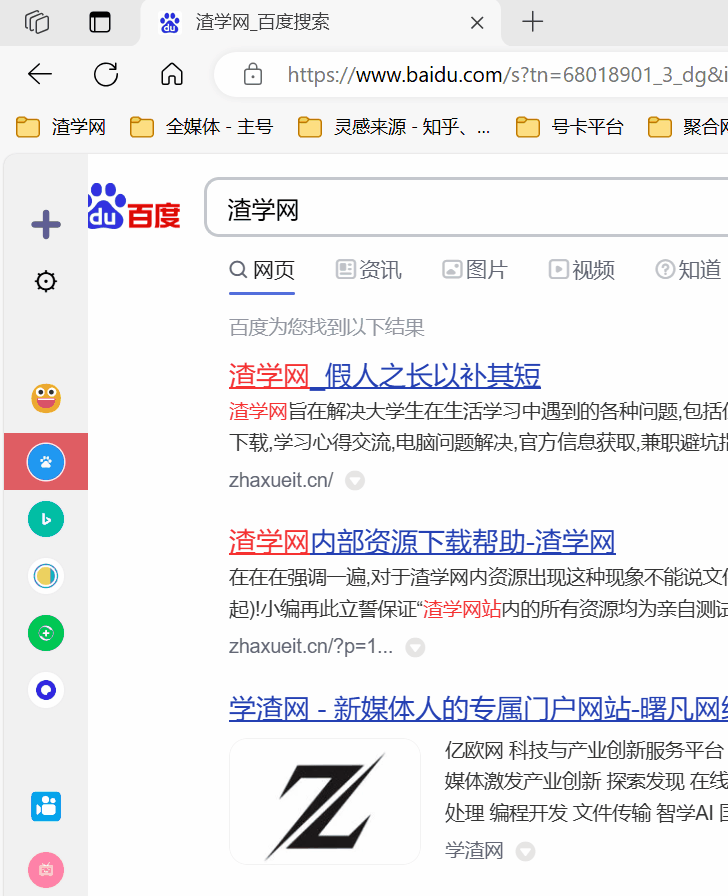Click the zhaxueit.cn/ source URL
The width and height of the screenshot is (728, 896).
tap(281, 481)
